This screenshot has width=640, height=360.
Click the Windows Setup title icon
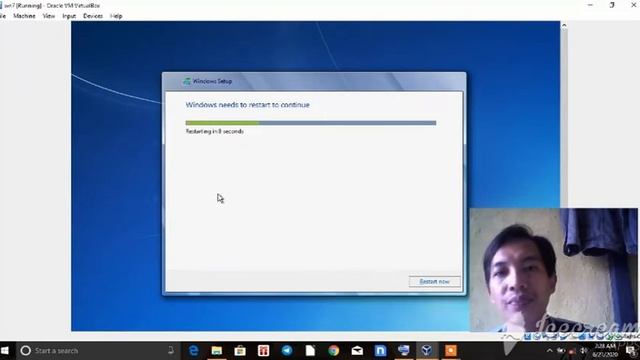[187, 81]
